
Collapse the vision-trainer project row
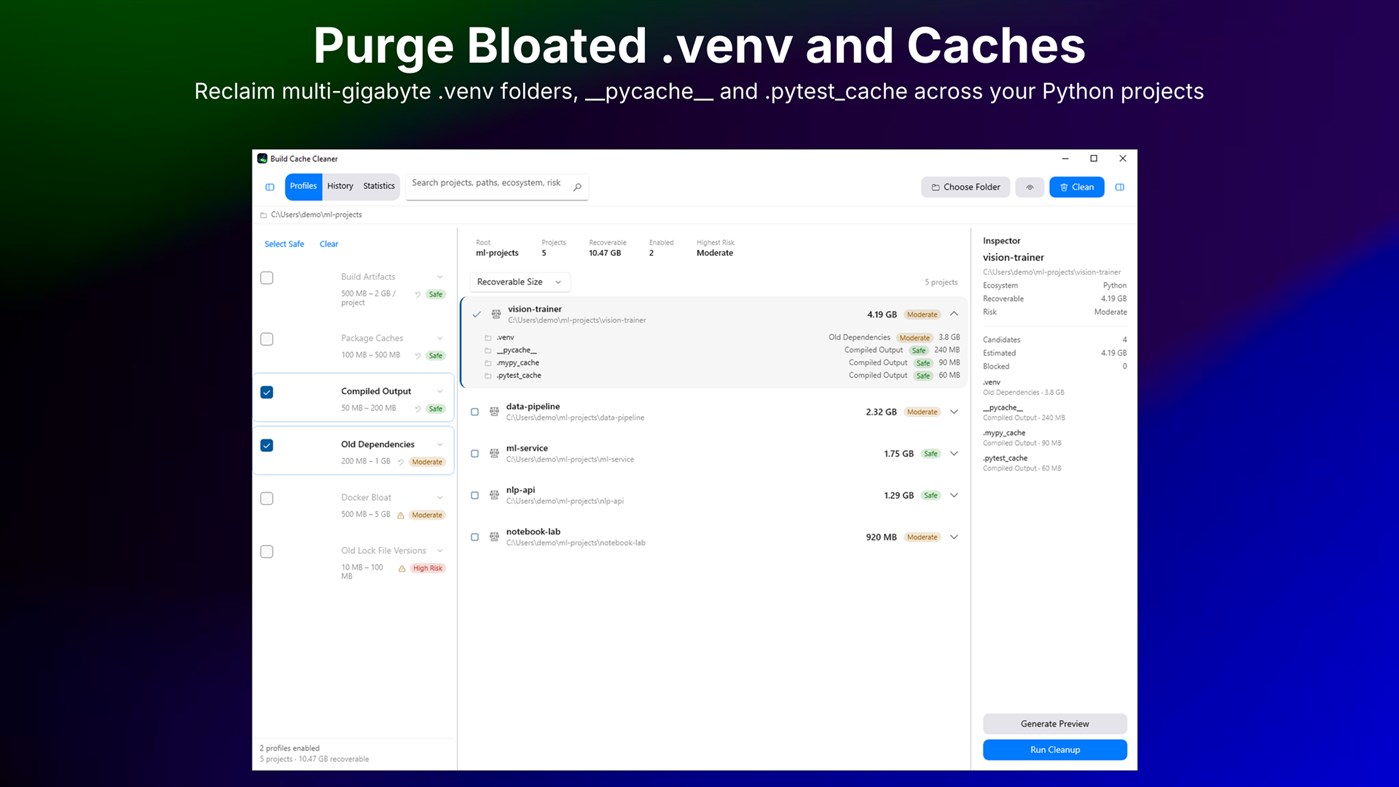coord(954,314)
